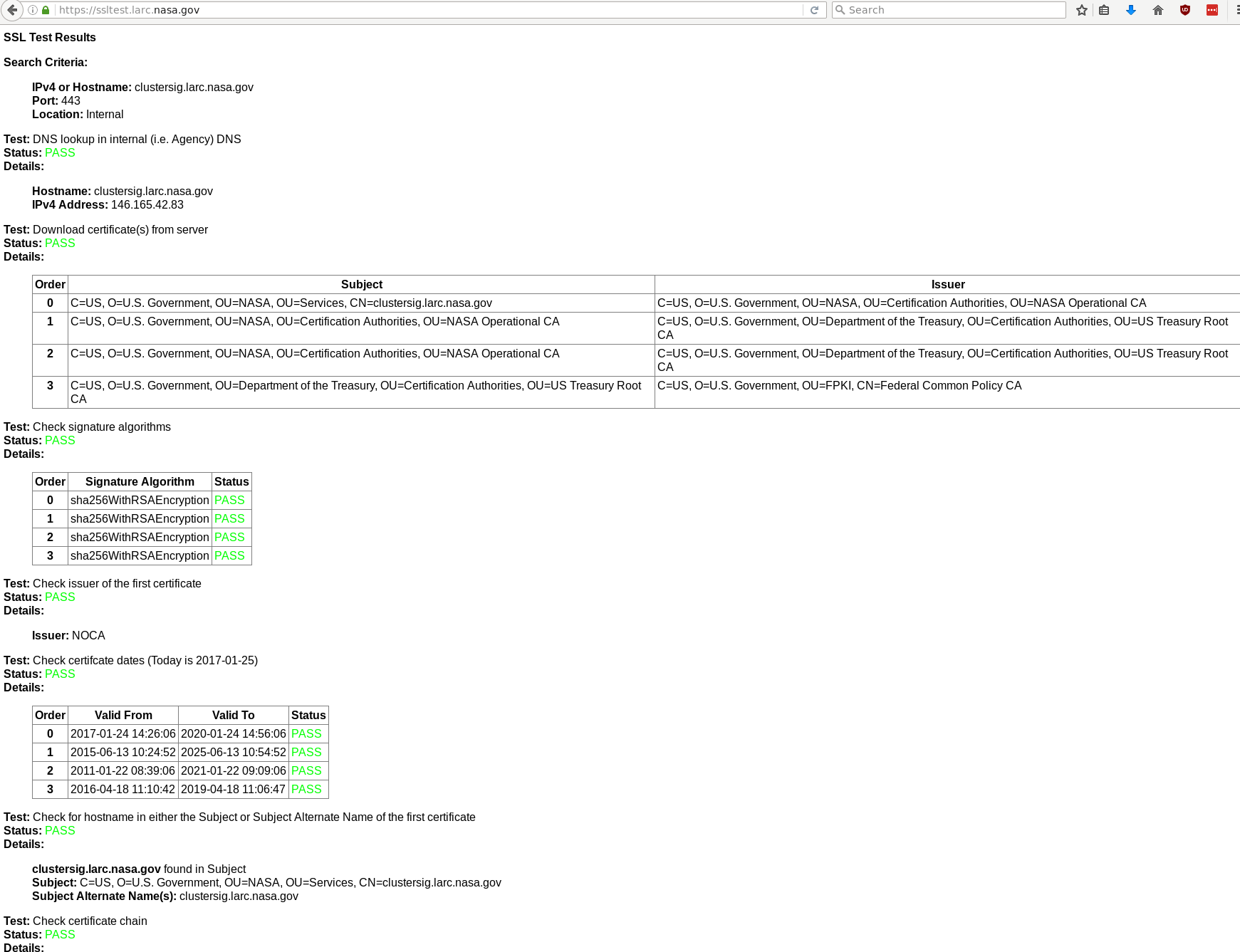Go back using the back arrow
This screenshot has width=1240, height=952.
point(11,10)
